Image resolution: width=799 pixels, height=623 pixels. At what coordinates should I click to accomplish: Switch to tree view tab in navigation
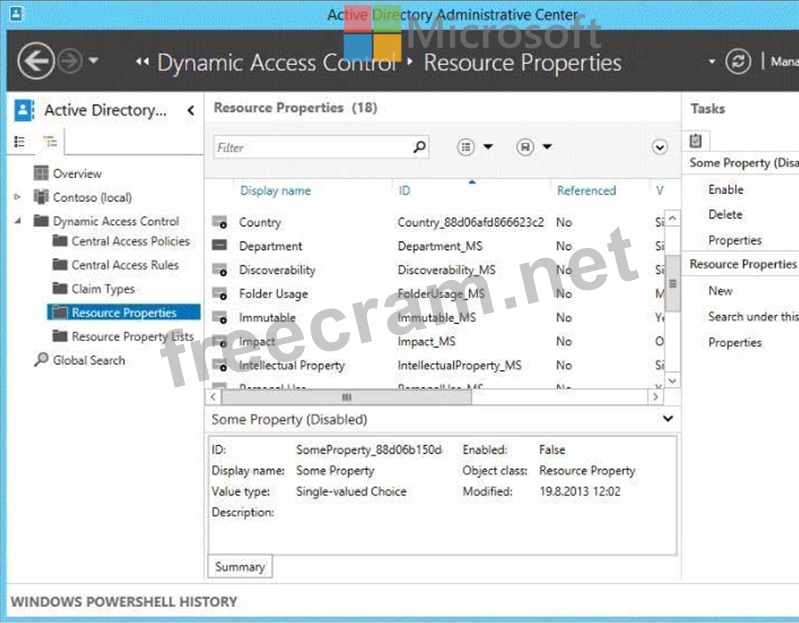point(50,141)
